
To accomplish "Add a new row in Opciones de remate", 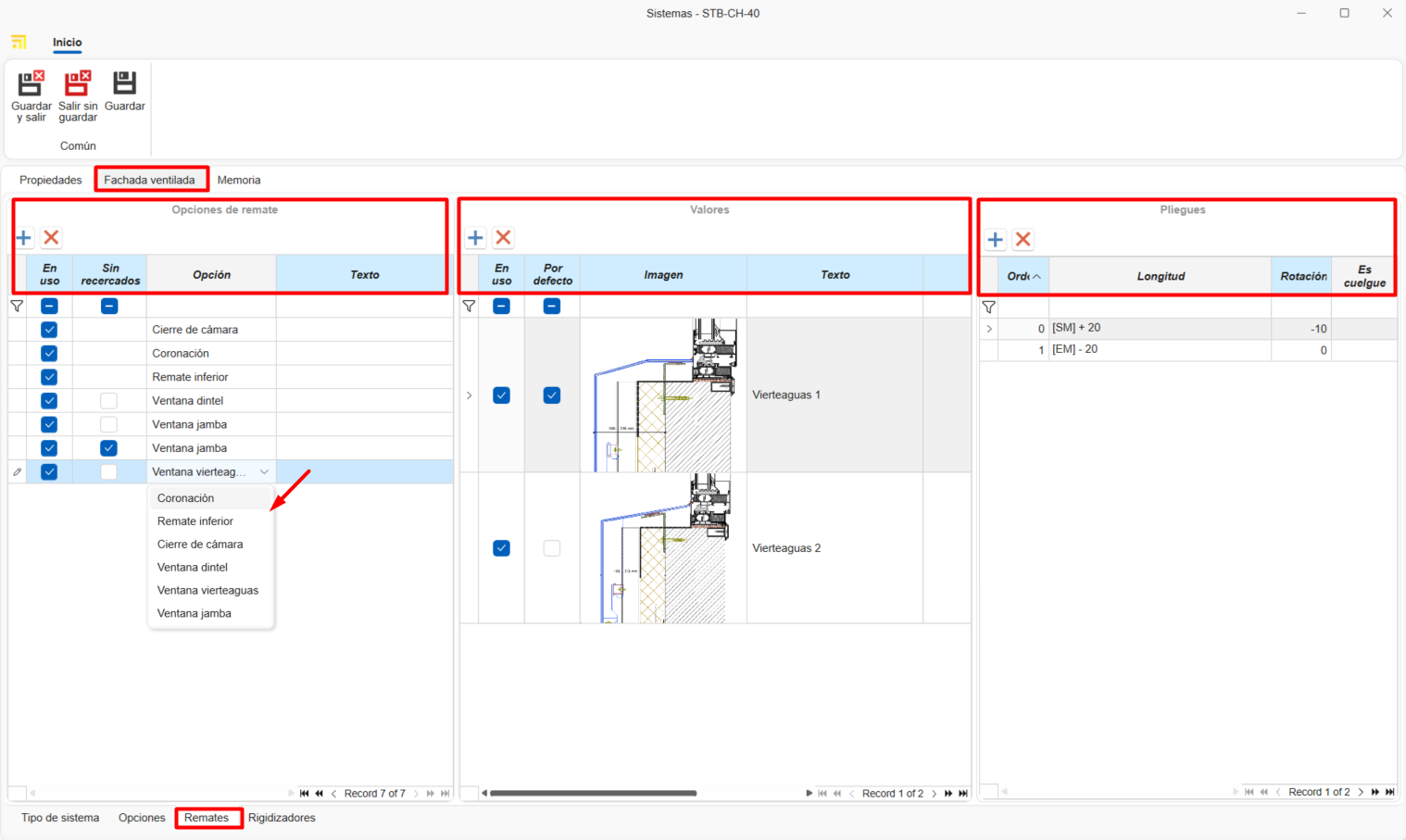I will pyautogui.click(x=24, y=238).
